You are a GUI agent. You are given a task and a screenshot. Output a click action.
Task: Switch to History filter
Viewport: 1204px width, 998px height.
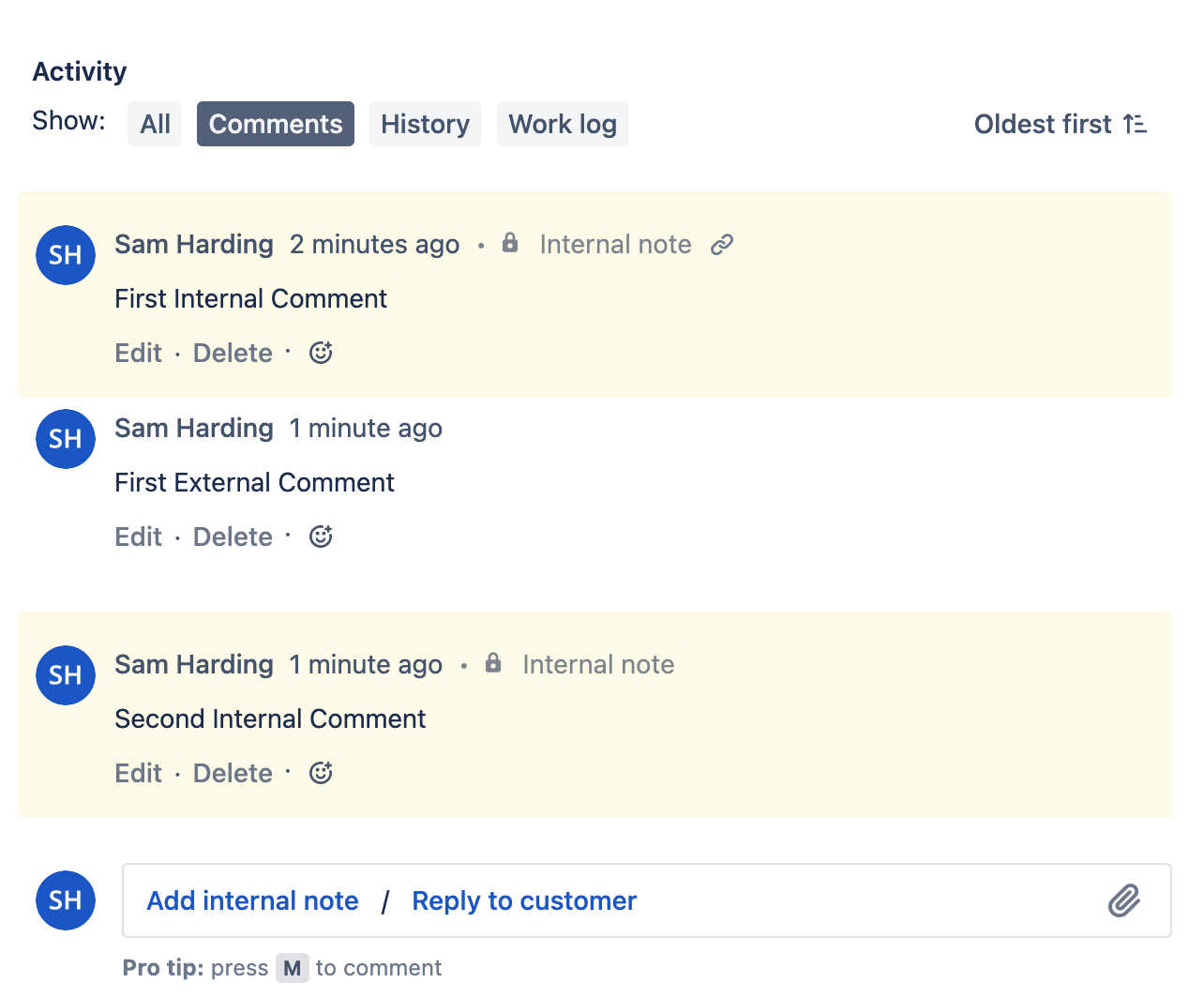pos(425,124)
